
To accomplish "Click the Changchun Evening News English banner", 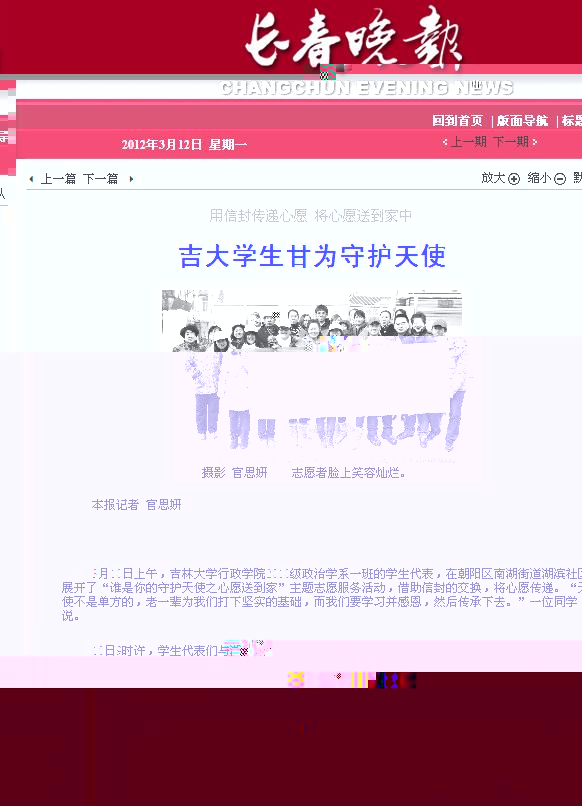I will 366,88.
